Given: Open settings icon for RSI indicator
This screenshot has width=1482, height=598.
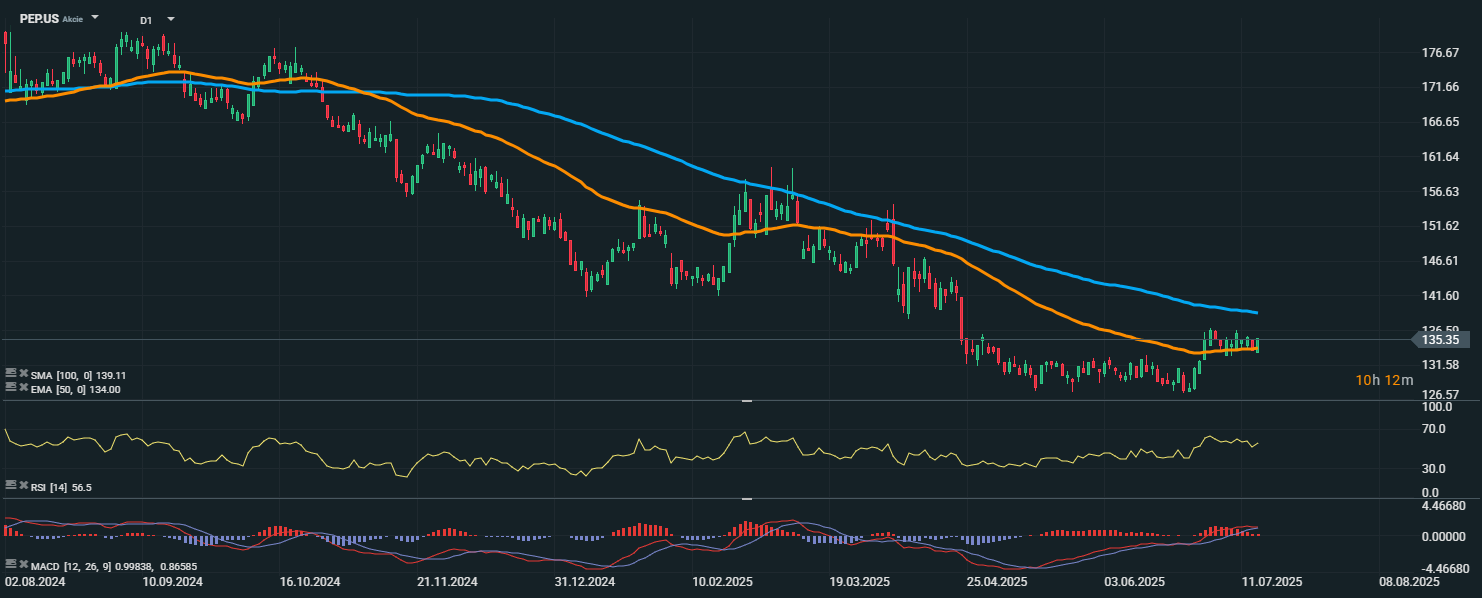Looking at the screenshot, I should click(11, 486).
